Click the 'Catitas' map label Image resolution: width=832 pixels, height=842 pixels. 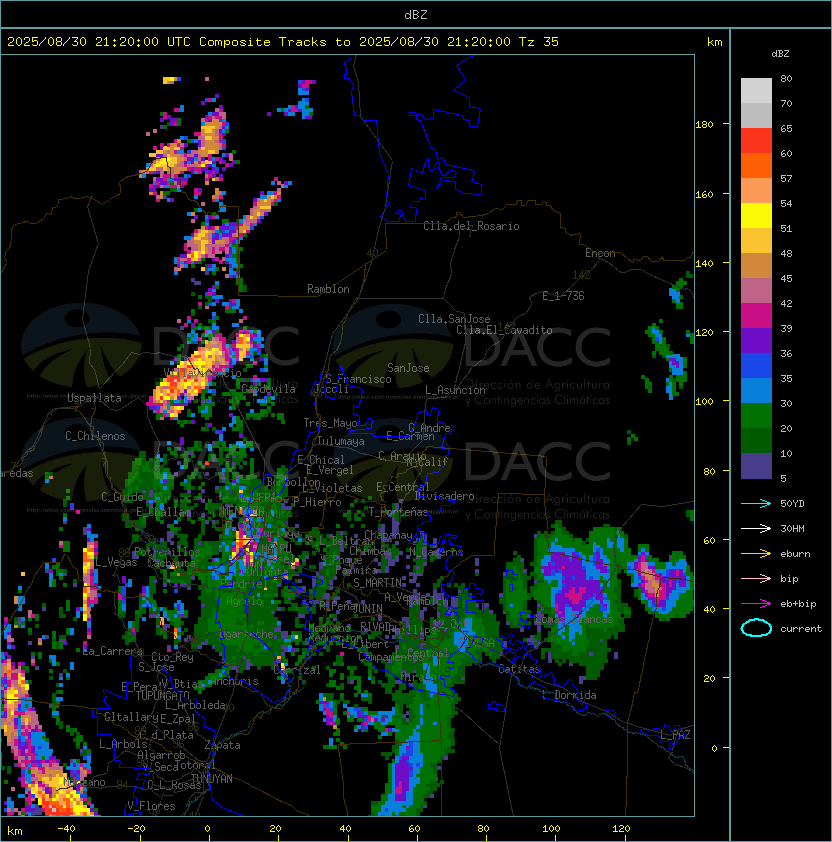[519, 669]
